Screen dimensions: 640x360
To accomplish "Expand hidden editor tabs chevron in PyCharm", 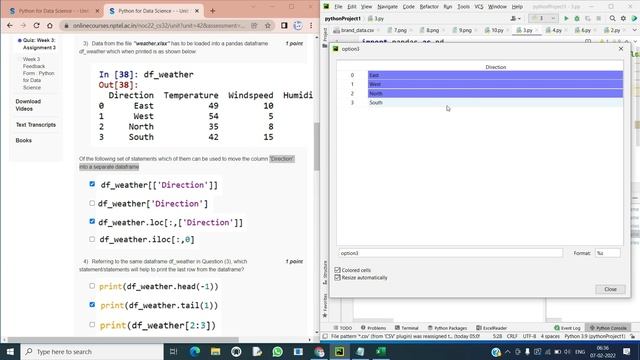I will pos(634,30).
